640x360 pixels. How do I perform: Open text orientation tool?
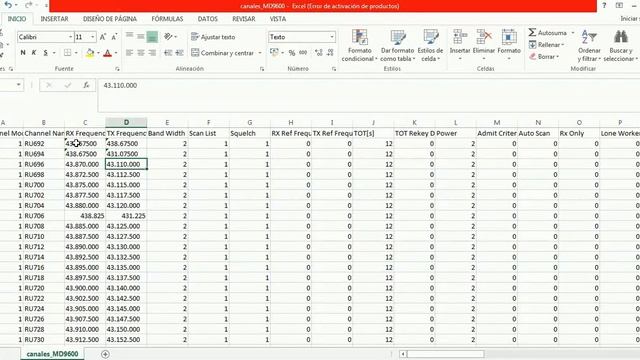(168, 37)
